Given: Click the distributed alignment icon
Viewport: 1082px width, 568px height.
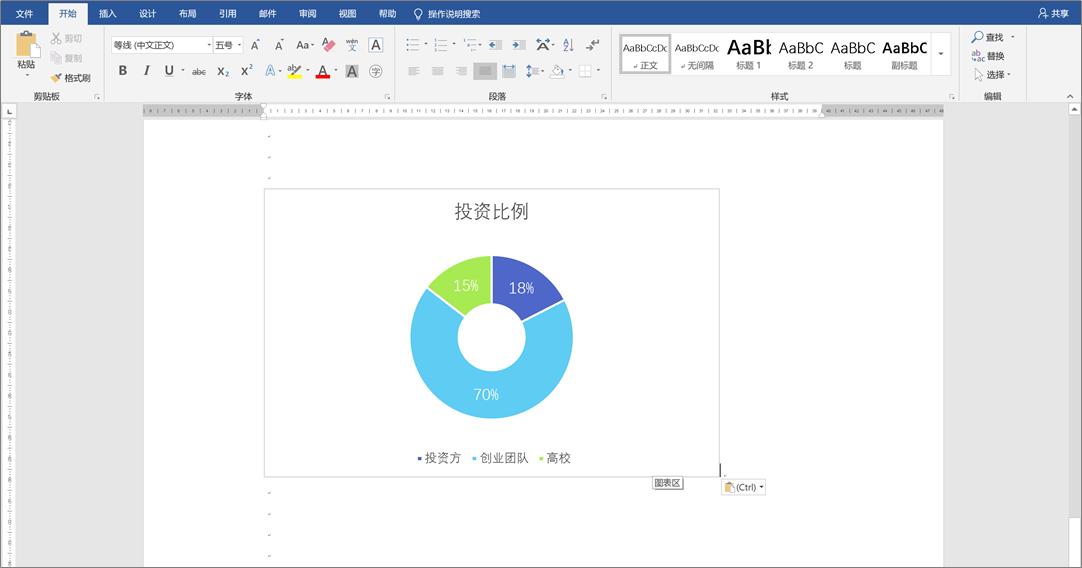Looking at the screenshot, I should [509, 71].
